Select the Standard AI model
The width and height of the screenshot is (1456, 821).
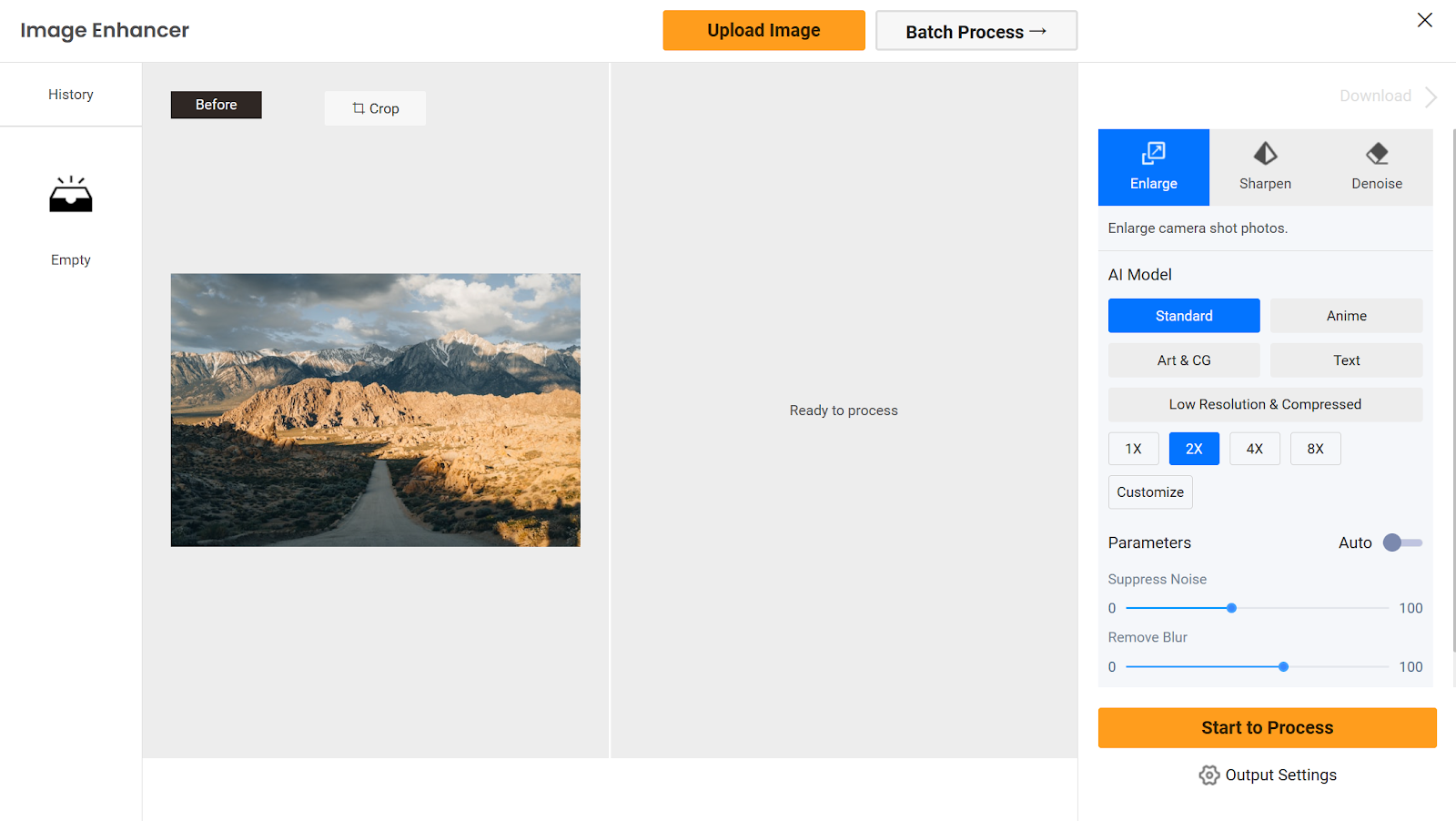[x=1184, y=316]
